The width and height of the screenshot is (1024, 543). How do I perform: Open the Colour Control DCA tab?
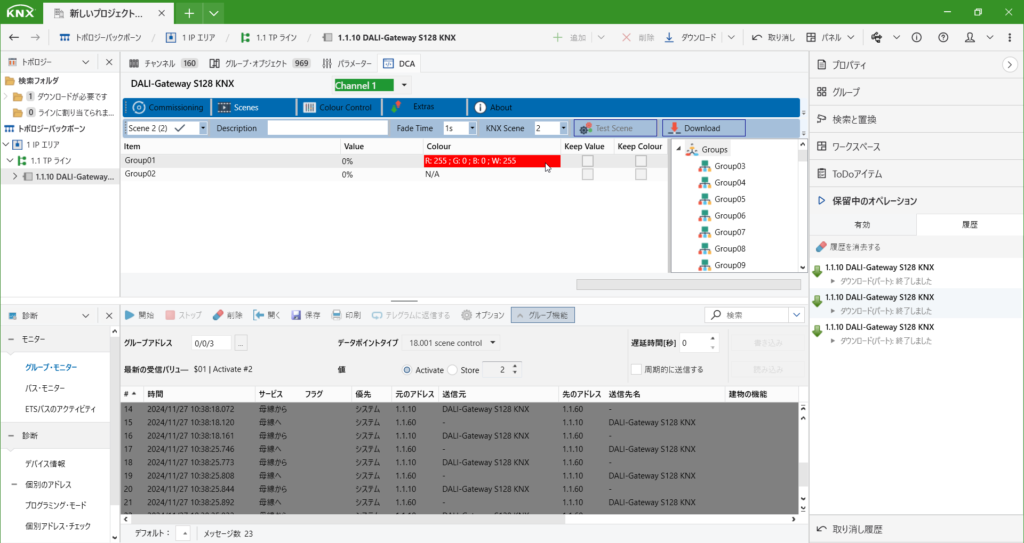pyautogui.click(x=338, y=107)
